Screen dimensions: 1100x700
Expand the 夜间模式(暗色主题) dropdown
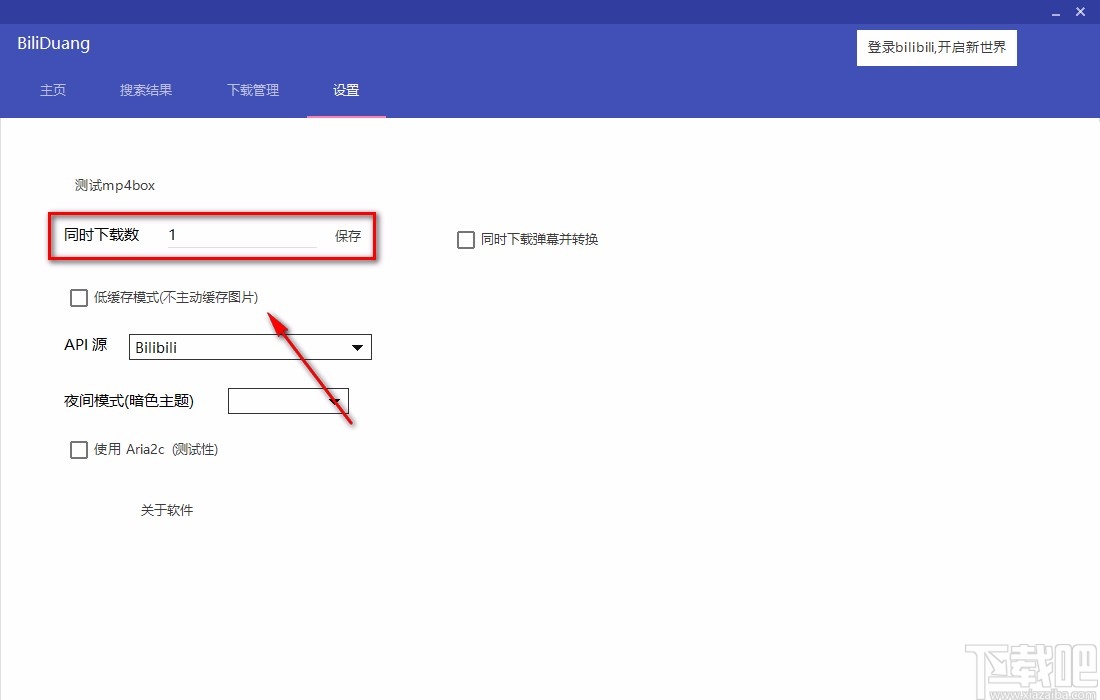point(288,400)
